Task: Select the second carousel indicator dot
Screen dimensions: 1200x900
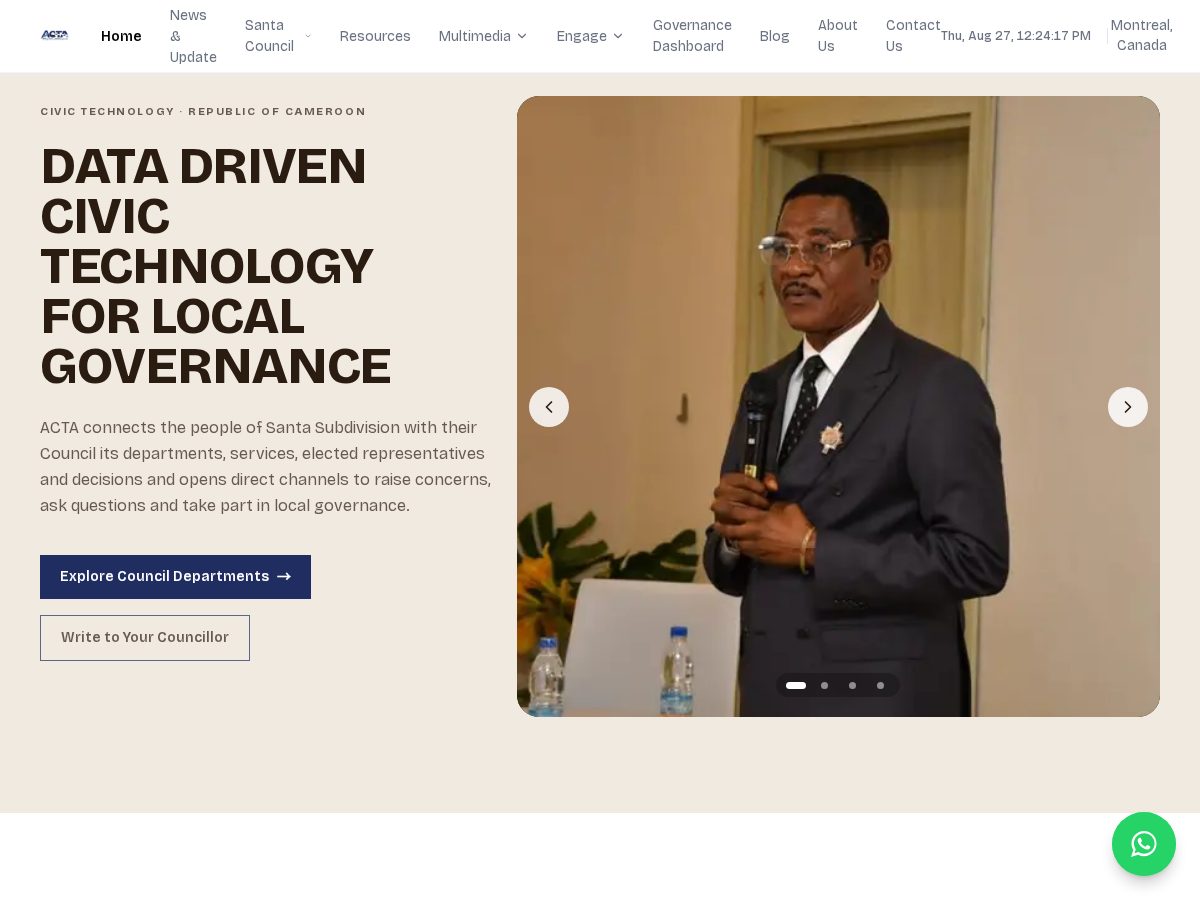Action: 824,686
